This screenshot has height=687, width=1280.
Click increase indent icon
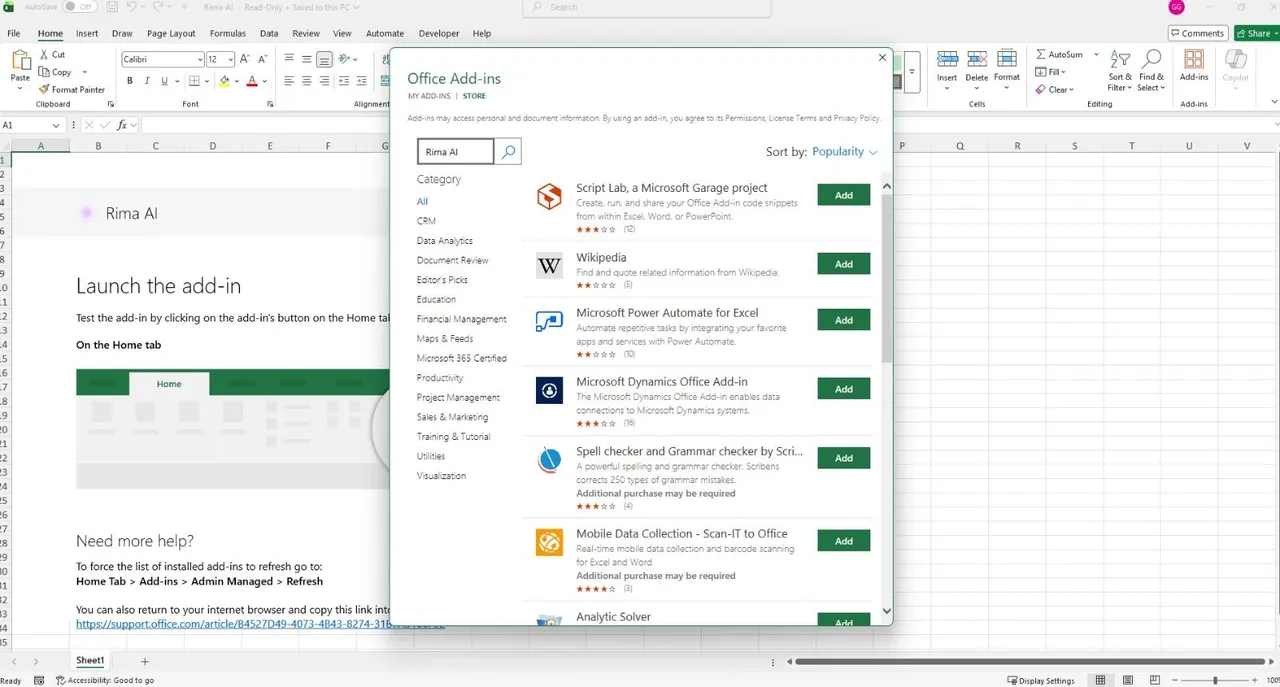pos(362,81)
